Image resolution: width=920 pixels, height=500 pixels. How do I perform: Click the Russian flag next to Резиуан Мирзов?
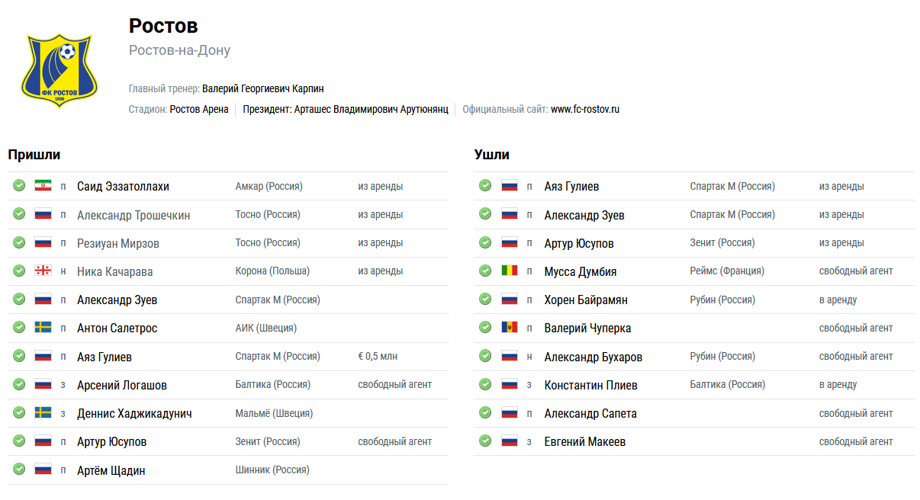pos(43,242)
